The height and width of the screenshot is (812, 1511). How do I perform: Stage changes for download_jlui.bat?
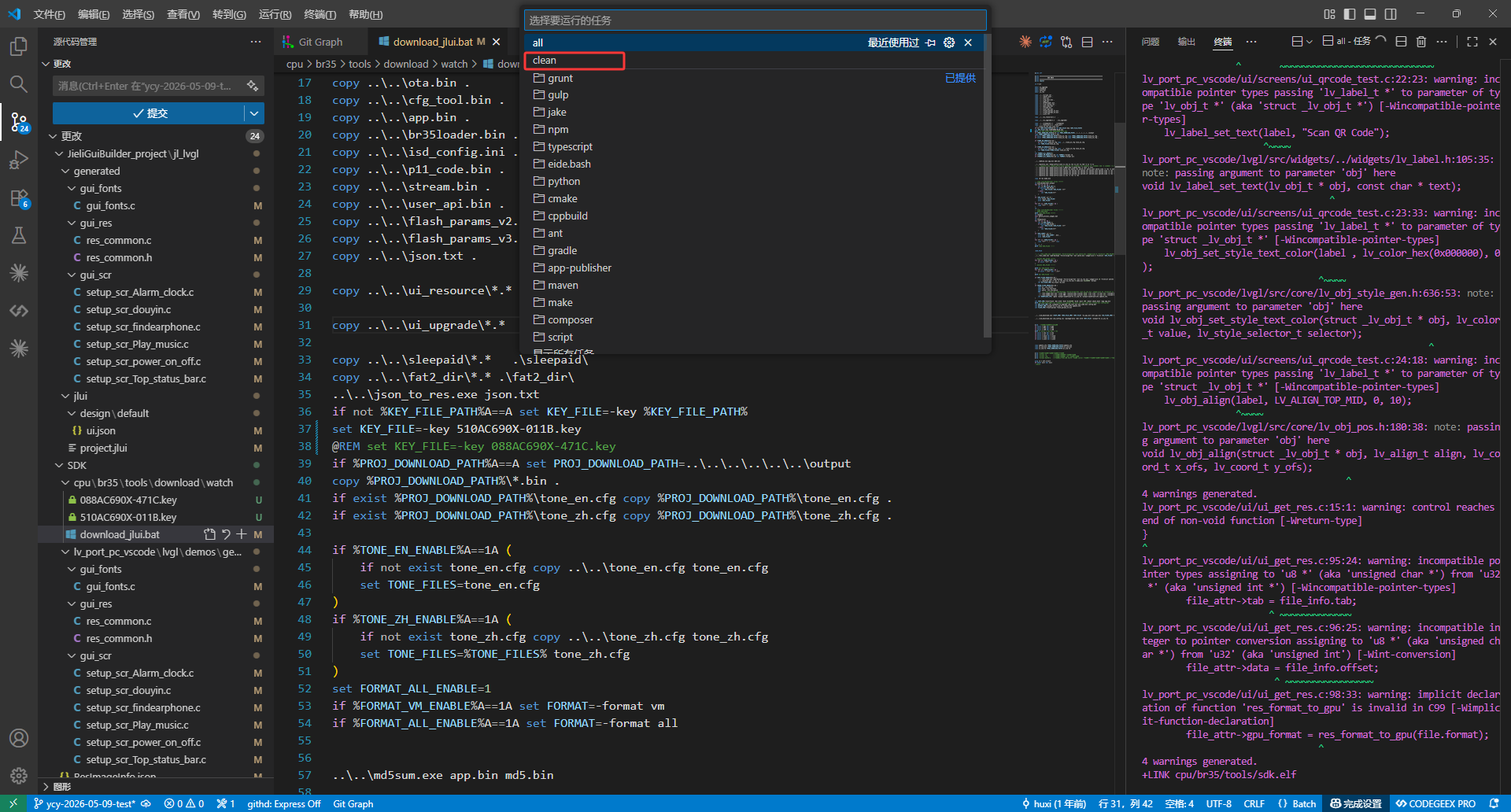pyautogui.click(x=242, y=534)
